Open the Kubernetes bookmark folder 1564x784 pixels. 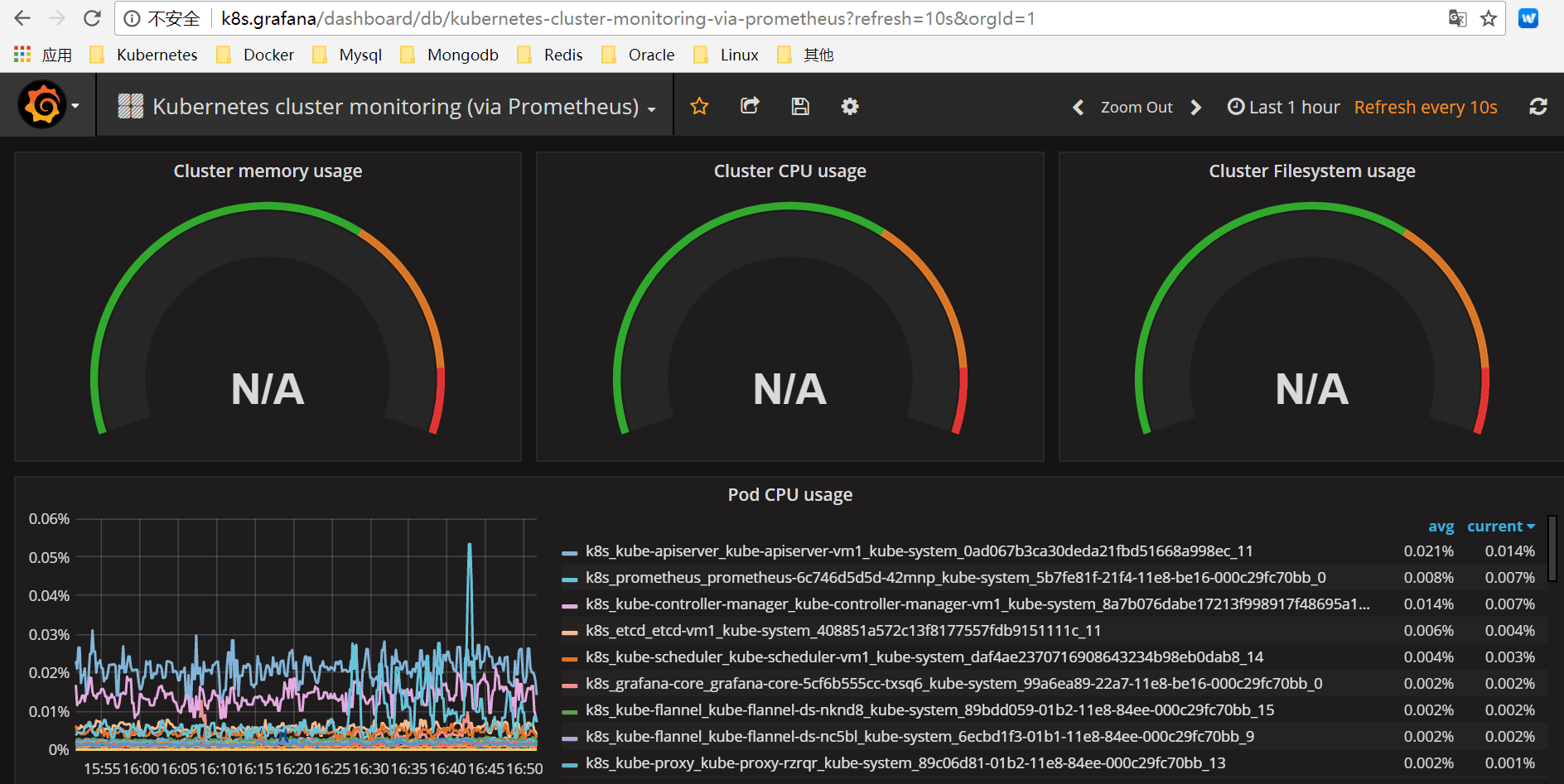coord(143,55)
